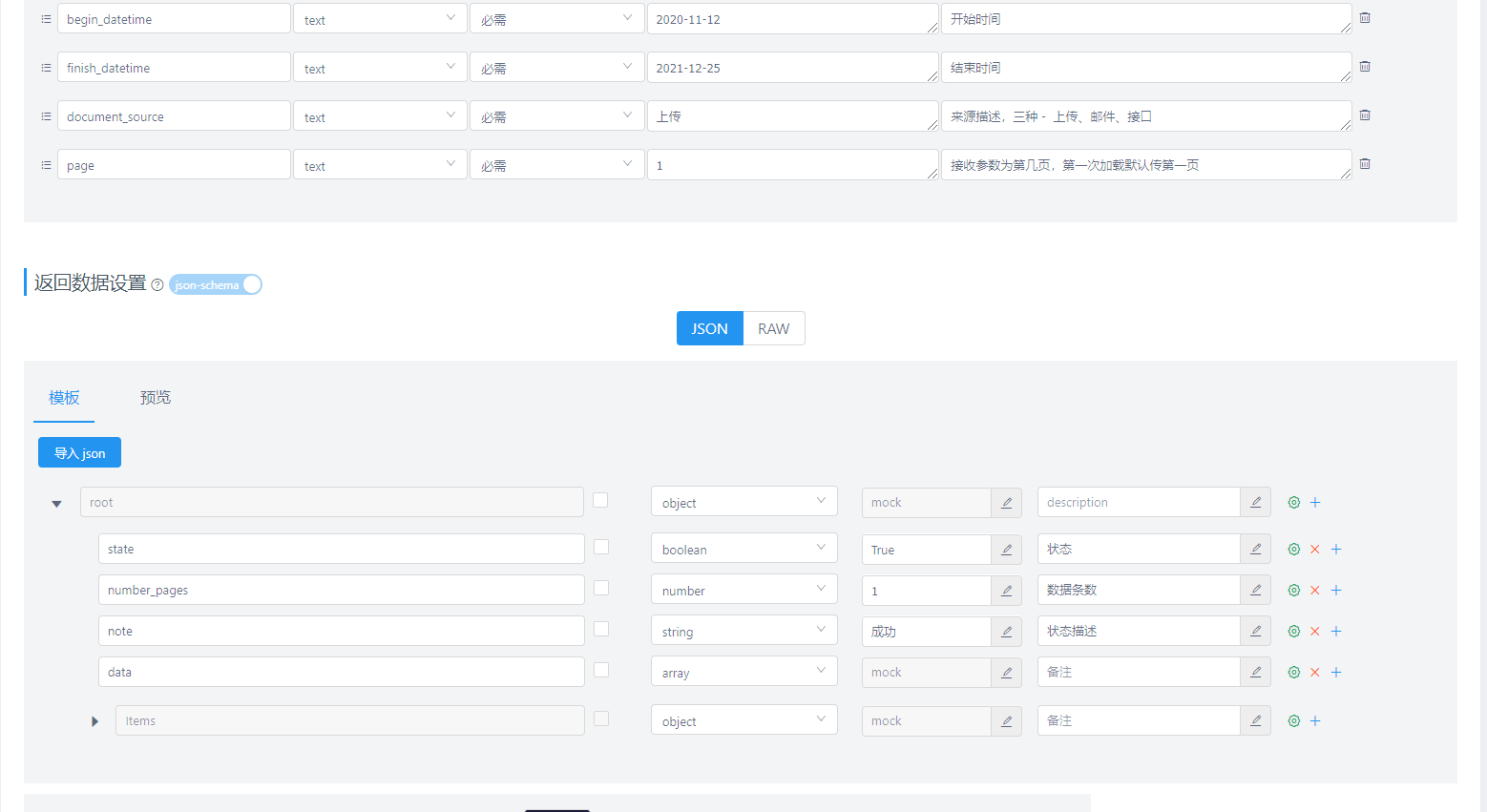This screenshot has height=812, width=1487.
Task: Click the 导入 json button
Action: [79, 451]
